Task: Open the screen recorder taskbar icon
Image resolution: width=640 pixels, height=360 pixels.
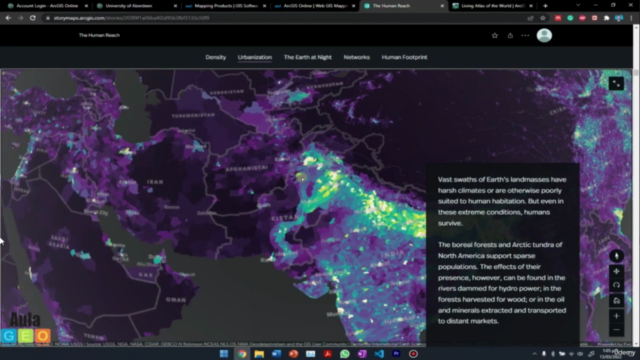Action: point(413,353)
